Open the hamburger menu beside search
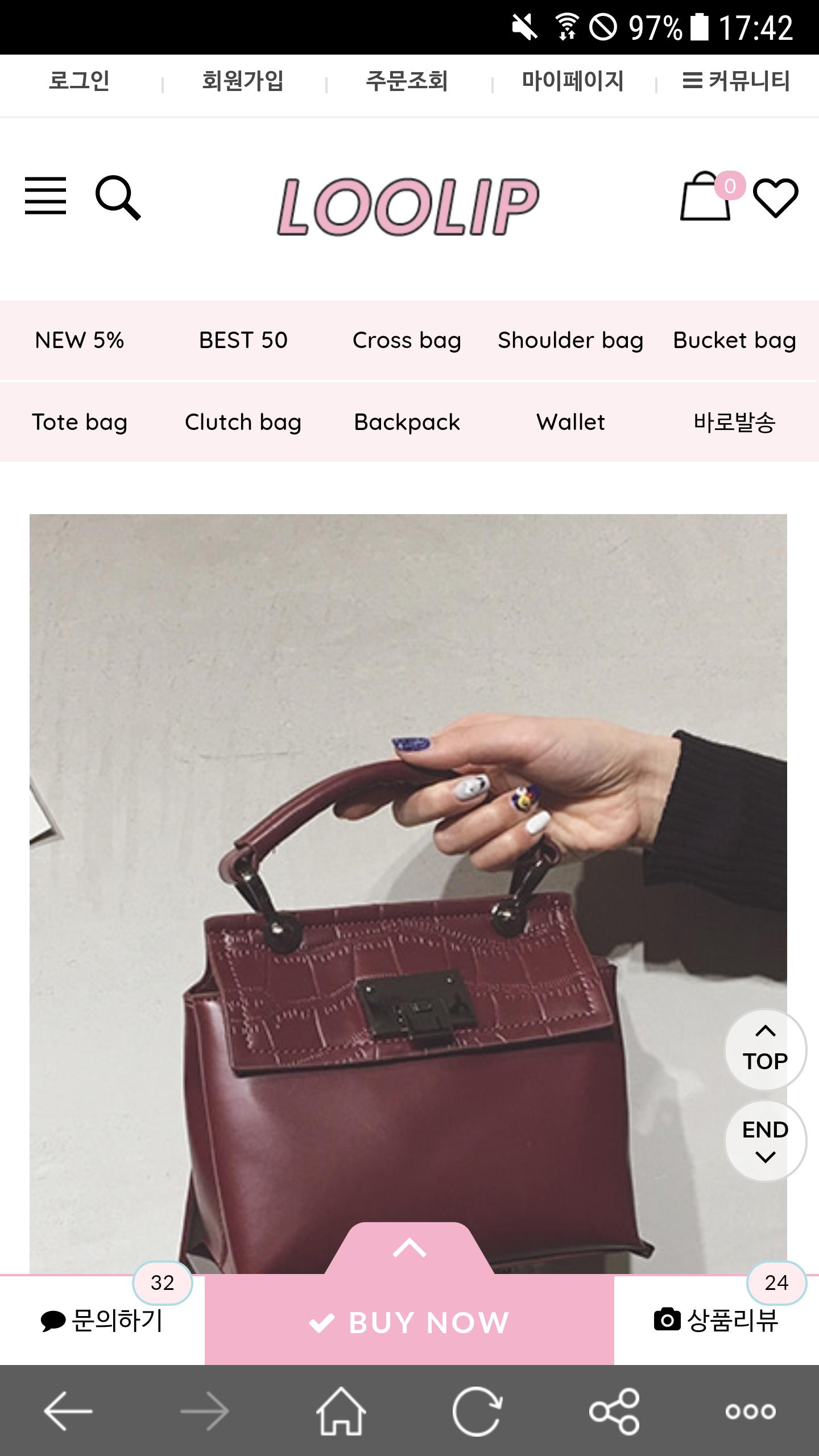Viewport: 819px width, 1456px height. [x=45, y=196]
